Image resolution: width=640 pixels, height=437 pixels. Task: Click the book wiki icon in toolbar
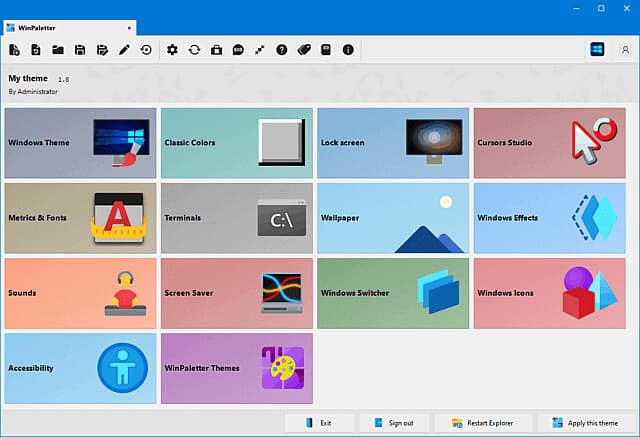pyautogui.click(x=326, y=50)
